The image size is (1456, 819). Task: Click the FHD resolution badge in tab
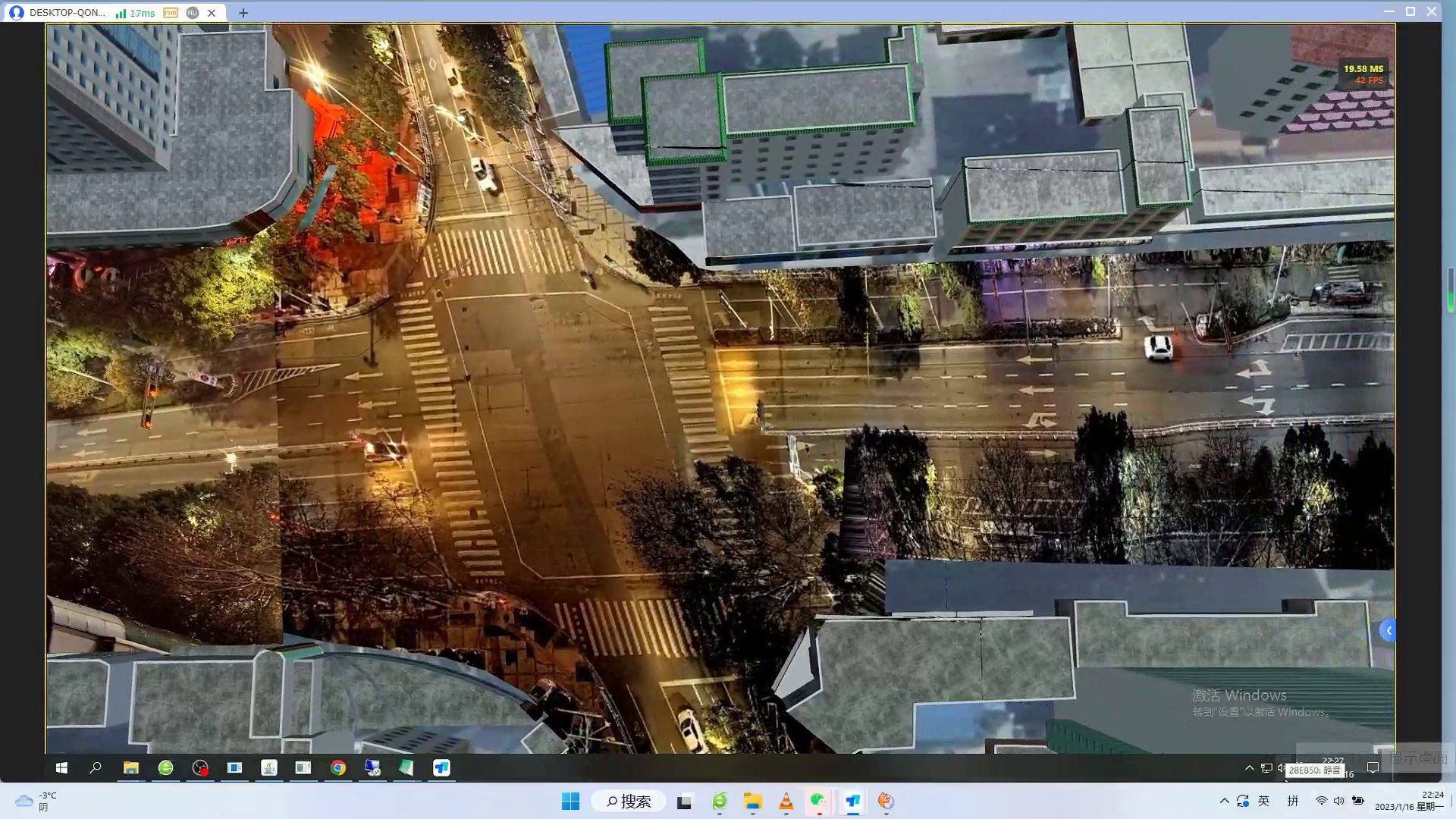point(171,13)
